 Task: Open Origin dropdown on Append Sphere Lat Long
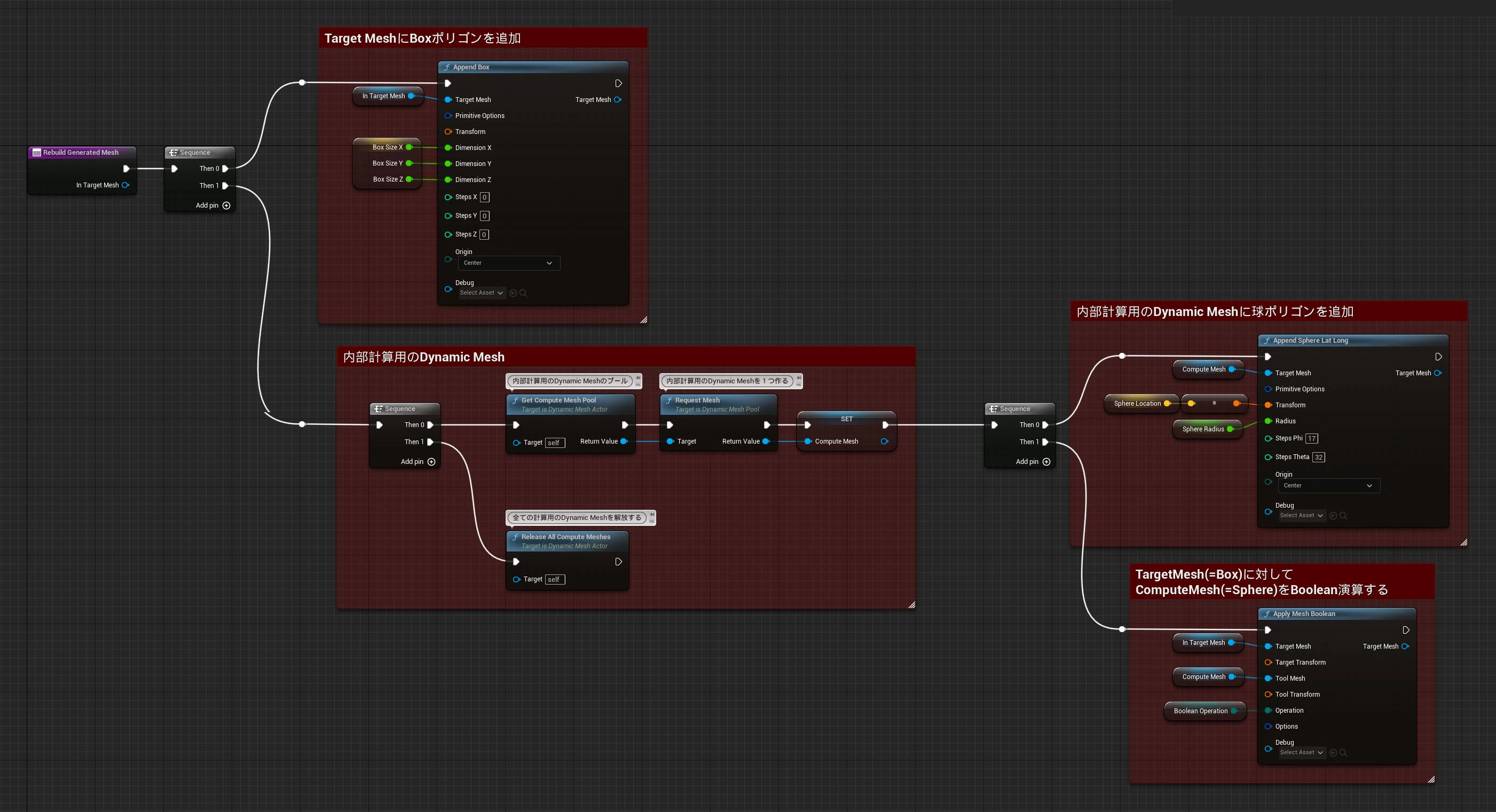click(1329, 486)
